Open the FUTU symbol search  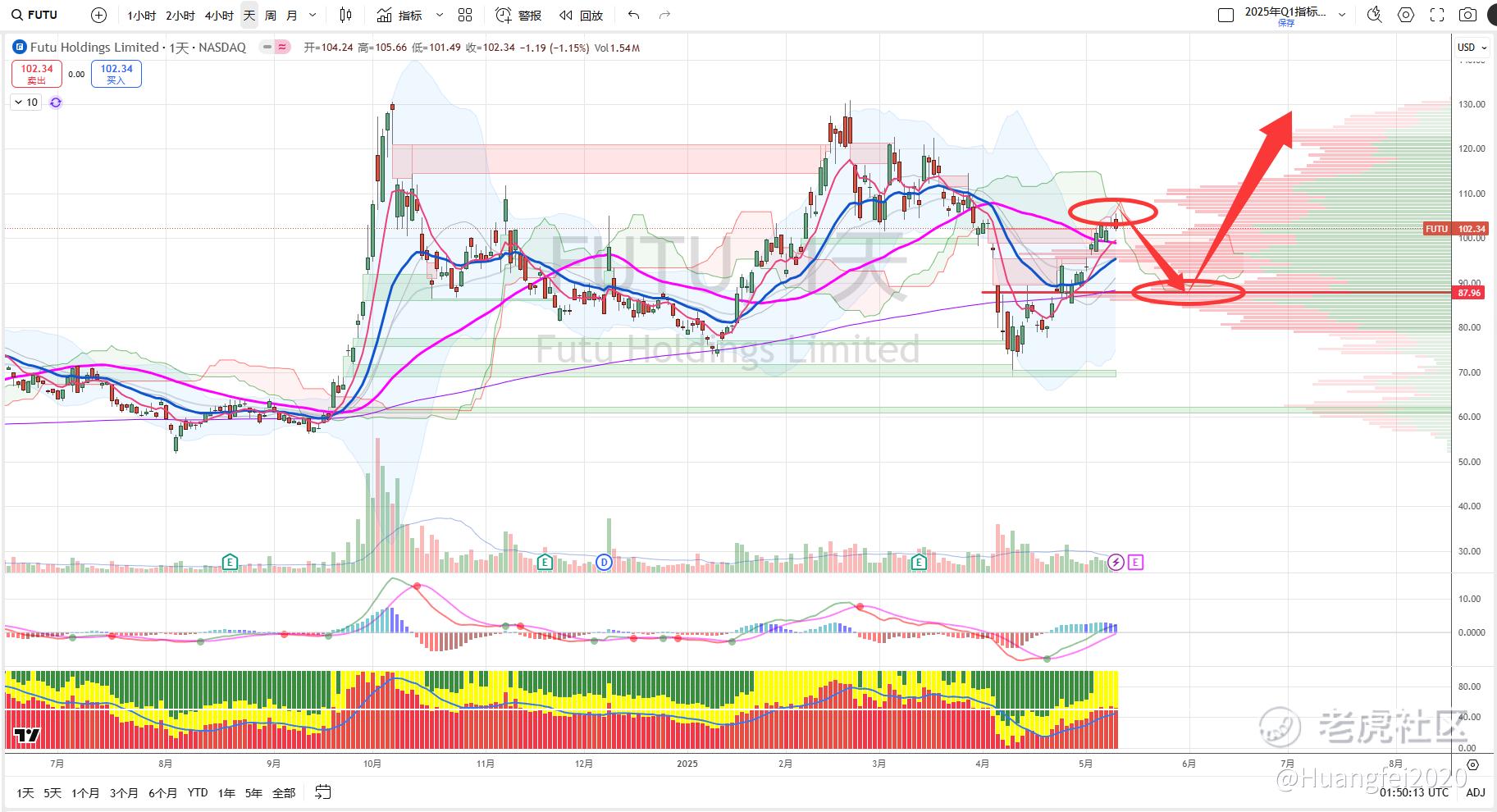[34, 15]
